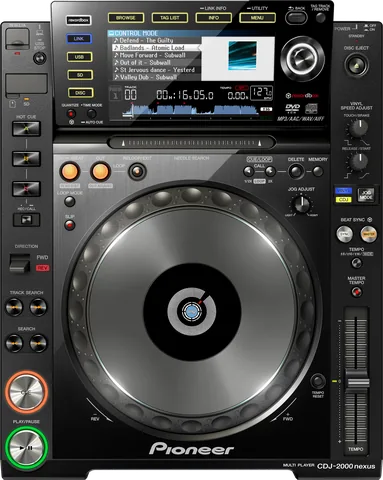
Task: Toggle the orange beat sync MASTER button
Action: pyautogui.click(x=369, y=234)
